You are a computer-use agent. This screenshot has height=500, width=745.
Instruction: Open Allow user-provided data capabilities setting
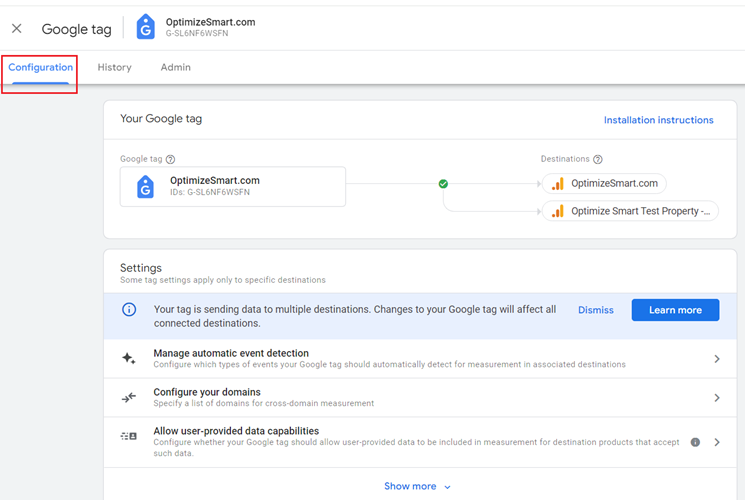tap(420, 442)
